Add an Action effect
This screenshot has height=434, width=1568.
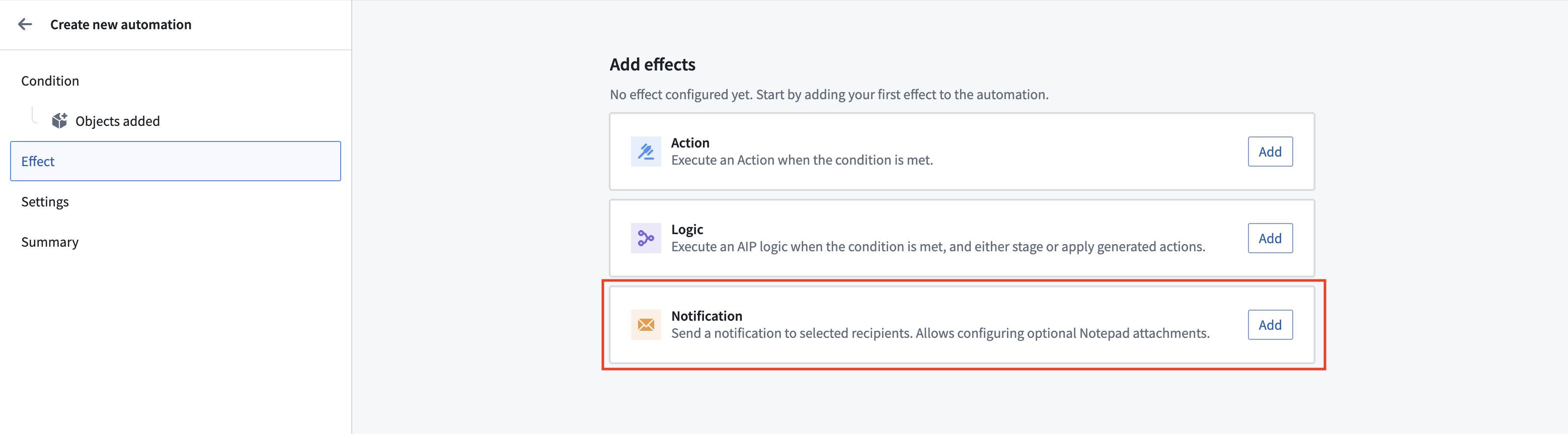click(1270, 152)
